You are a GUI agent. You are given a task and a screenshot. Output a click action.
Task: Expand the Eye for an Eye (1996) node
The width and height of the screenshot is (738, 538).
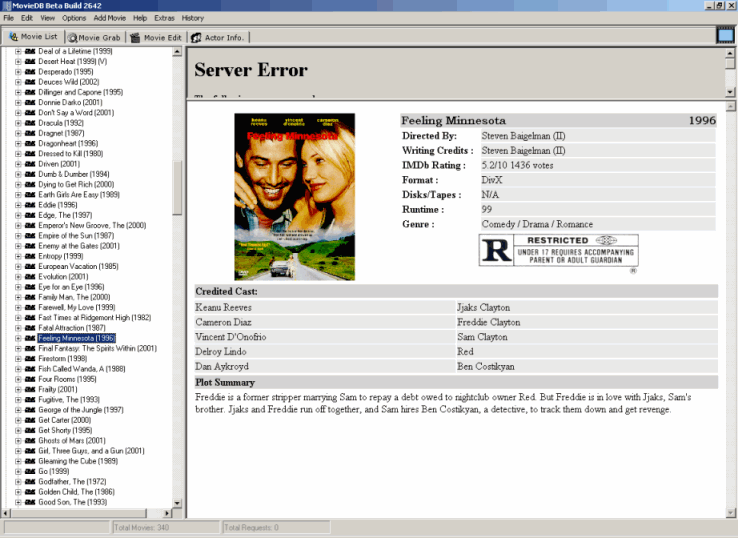[18, 287]
